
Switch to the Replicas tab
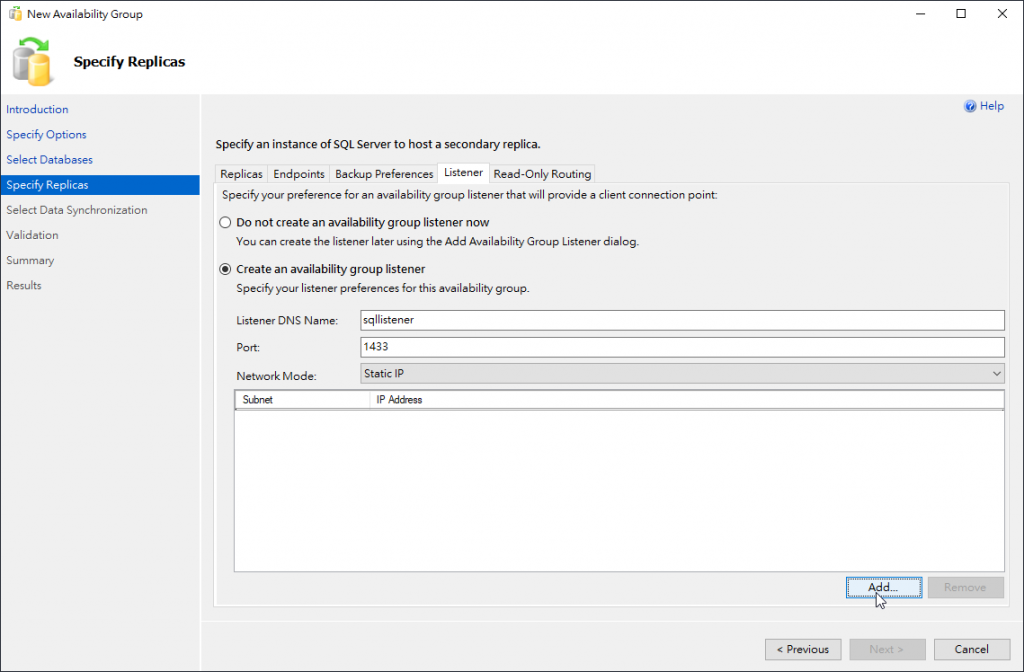[241, 174]
